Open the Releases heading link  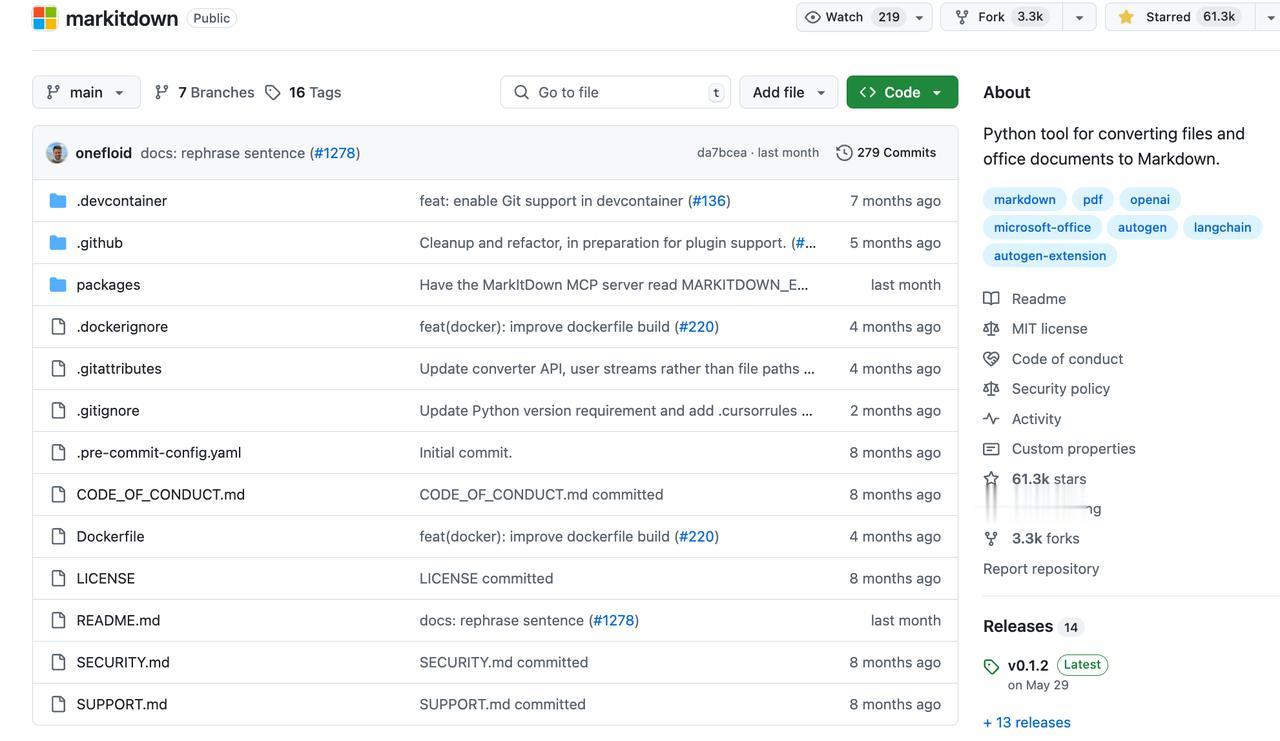1018,627
